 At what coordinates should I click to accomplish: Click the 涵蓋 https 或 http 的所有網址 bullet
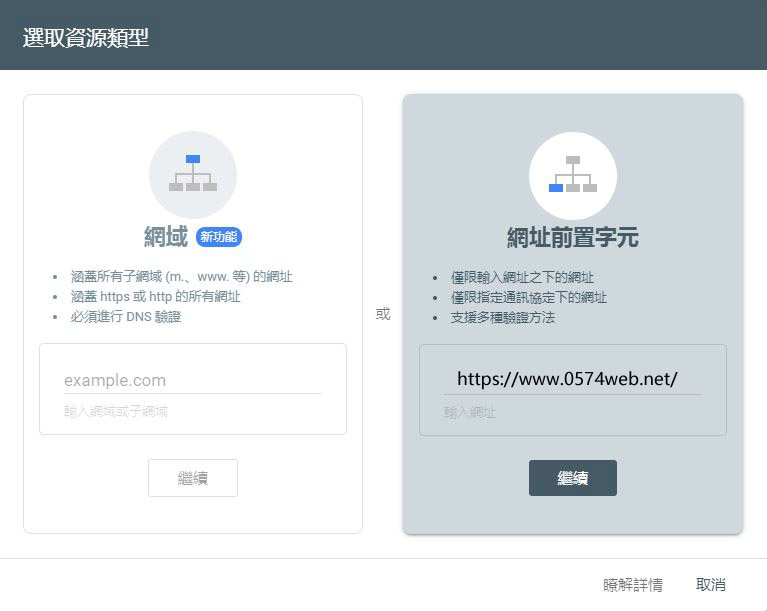(x=156, y=297)
